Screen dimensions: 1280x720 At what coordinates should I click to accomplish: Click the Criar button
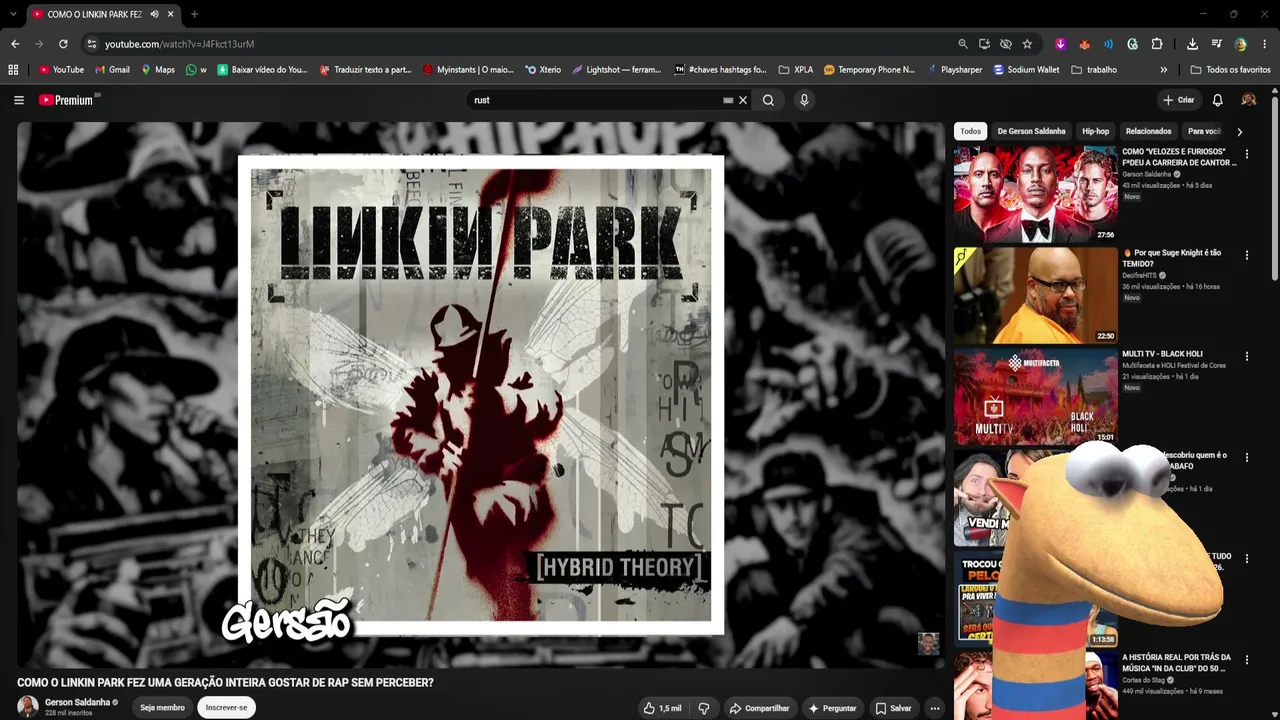[x=1179, y=100]
